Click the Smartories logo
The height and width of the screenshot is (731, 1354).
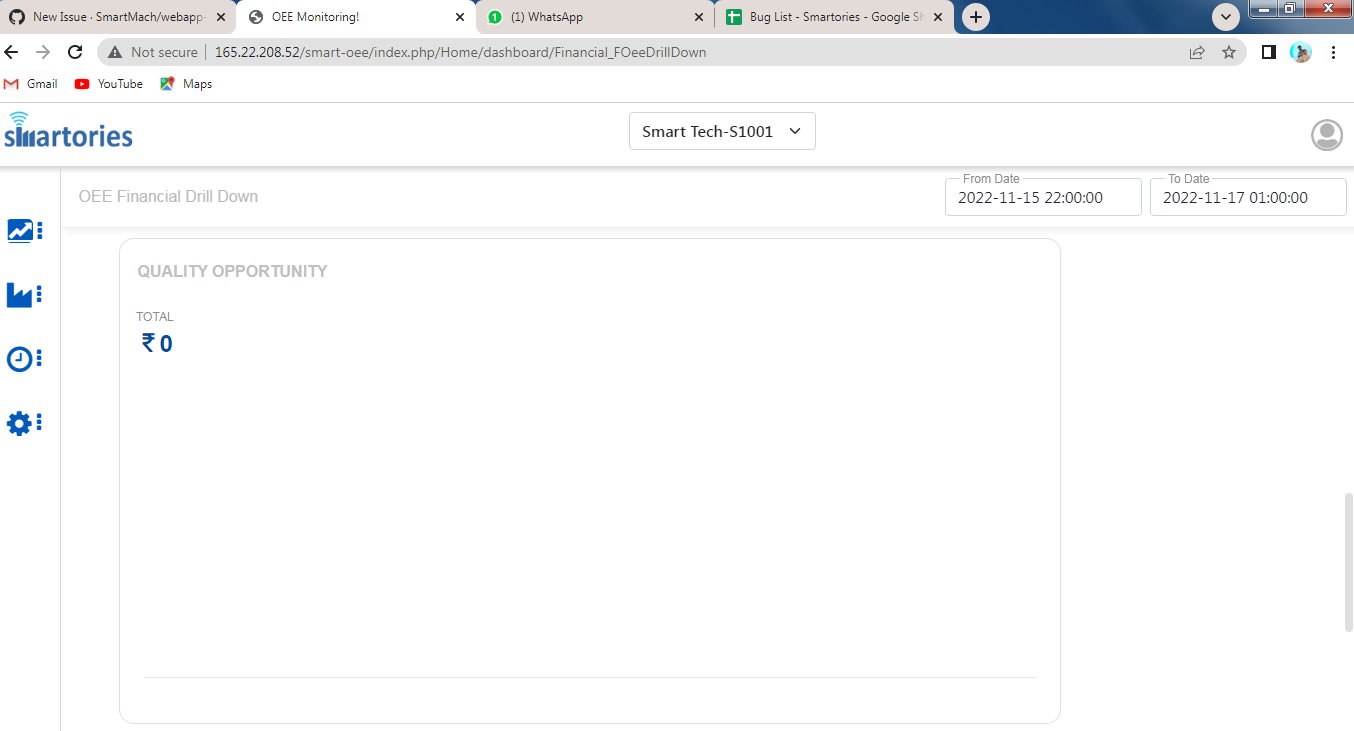68,131
